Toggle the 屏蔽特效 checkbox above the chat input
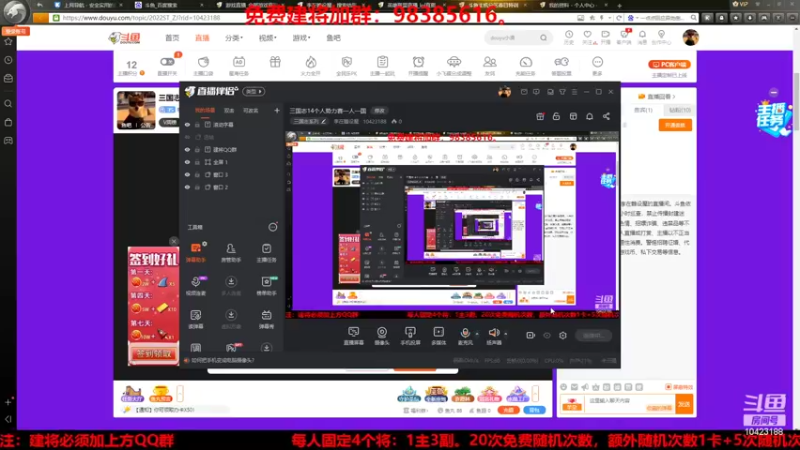 [x=668, y=387]
